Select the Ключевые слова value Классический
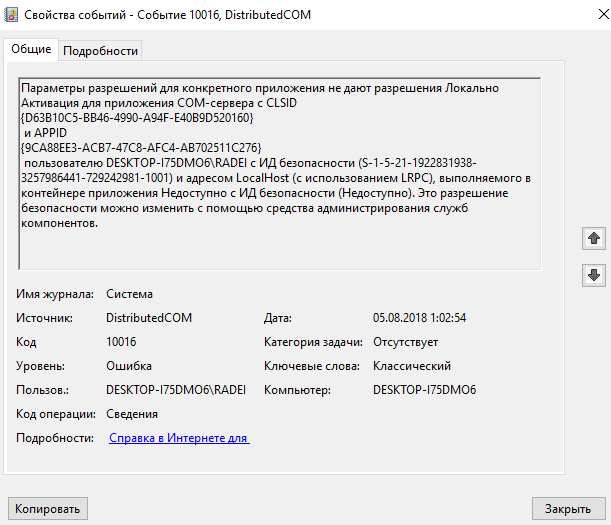611x525 pixels. pos(411,366)
